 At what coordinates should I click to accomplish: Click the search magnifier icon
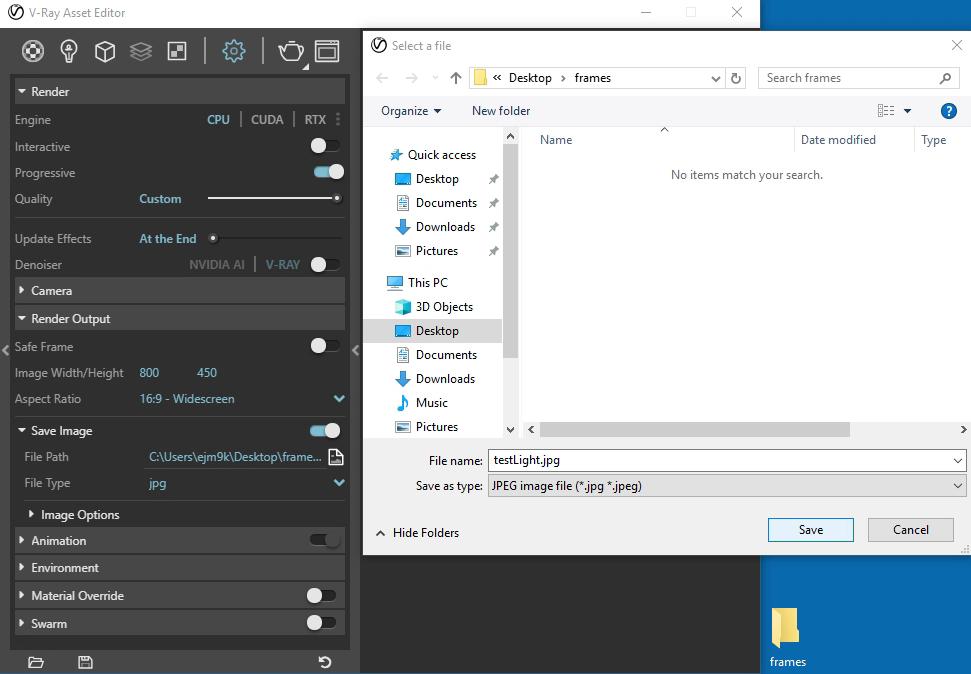coord(945,78)
